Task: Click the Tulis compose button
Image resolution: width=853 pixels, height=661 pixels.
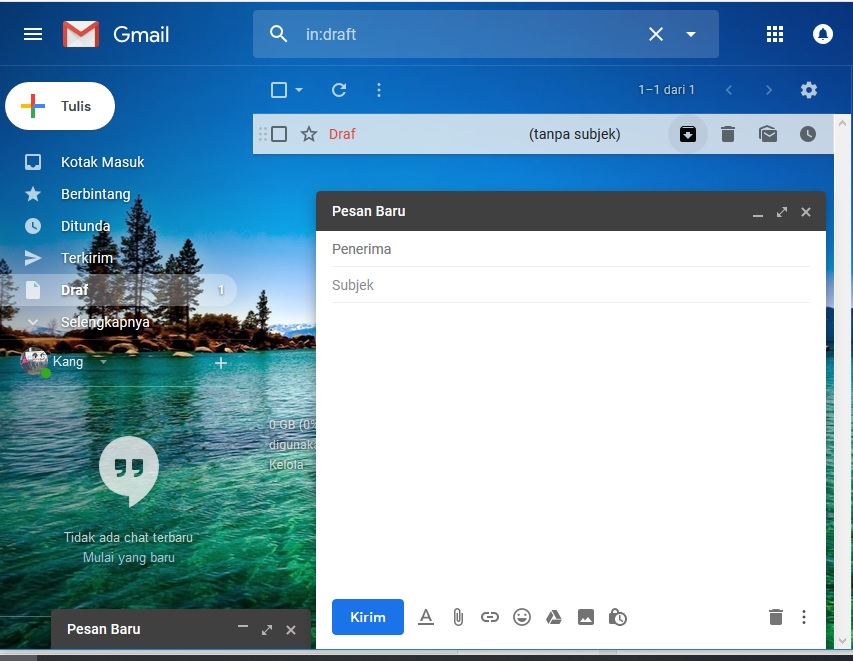Action: (61, 106)
